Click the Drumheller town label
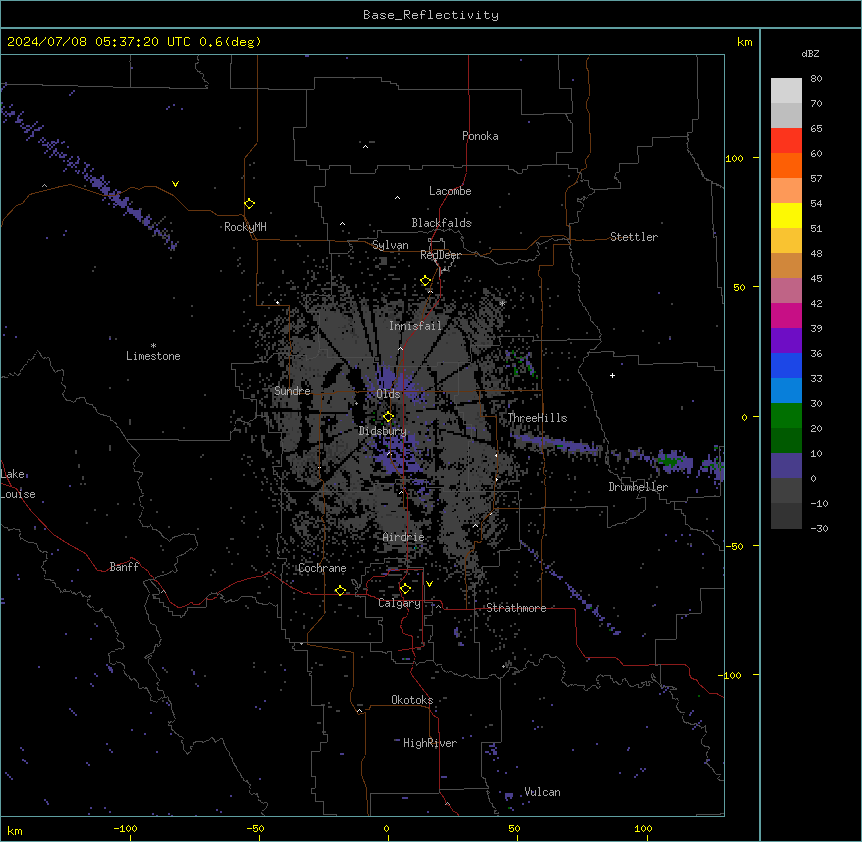The width and height of the screenshot is (862, 842). pos(638,487)
